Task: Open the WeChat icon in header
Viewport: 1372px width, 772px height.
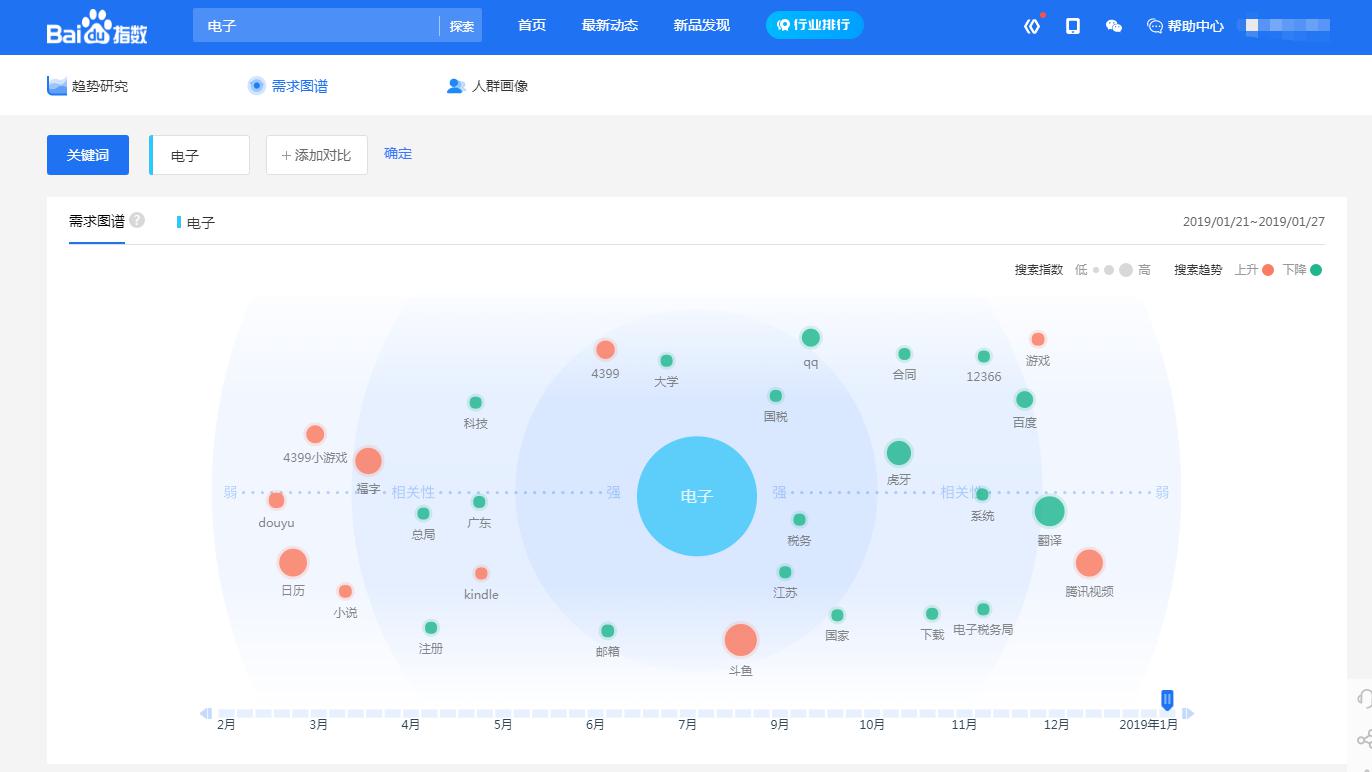Action: click(x=1113, y=26)
